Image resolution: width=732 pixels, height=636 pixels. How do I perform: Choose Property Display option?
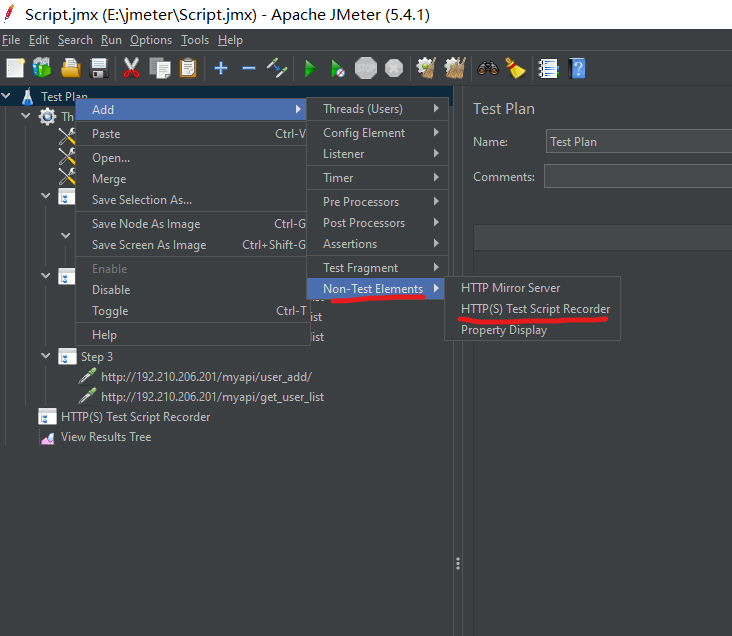click(532, 330)
